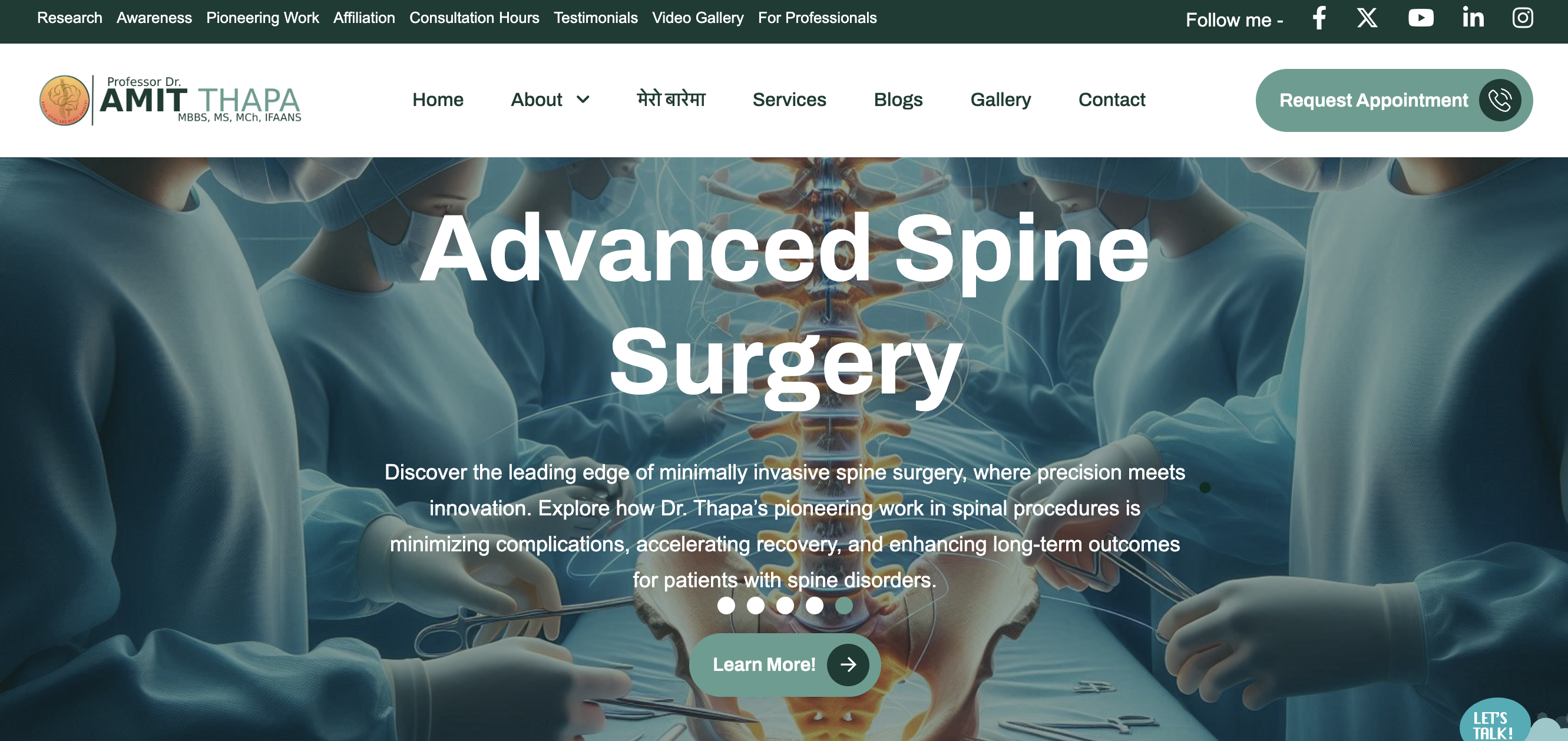The image size is (1568, 741).
Task: Click the phone icon in Request Appointment
Action: pyautogui.click(x=1500, y=100)
